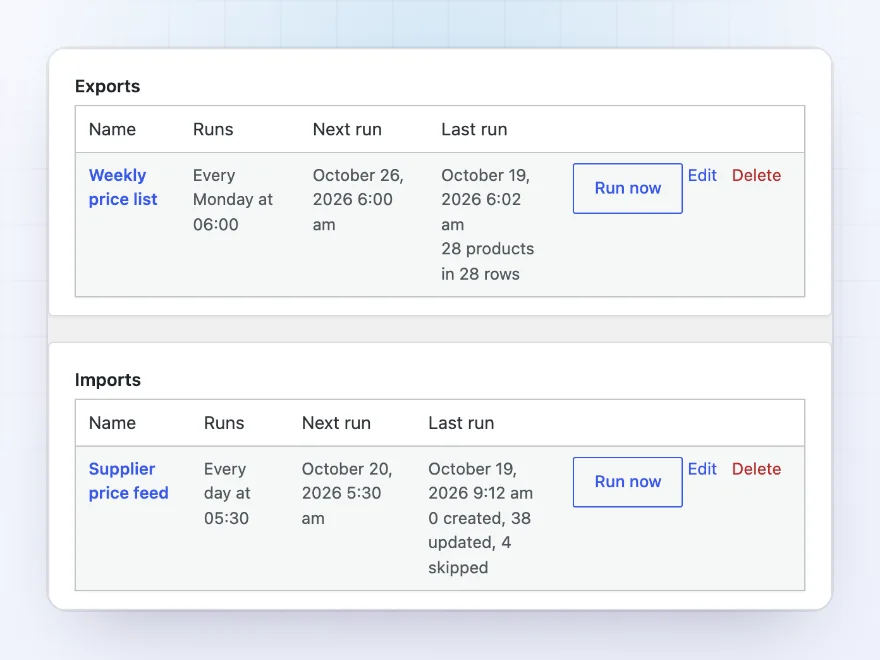Click the Last run header in Imports

coord(461,423)
